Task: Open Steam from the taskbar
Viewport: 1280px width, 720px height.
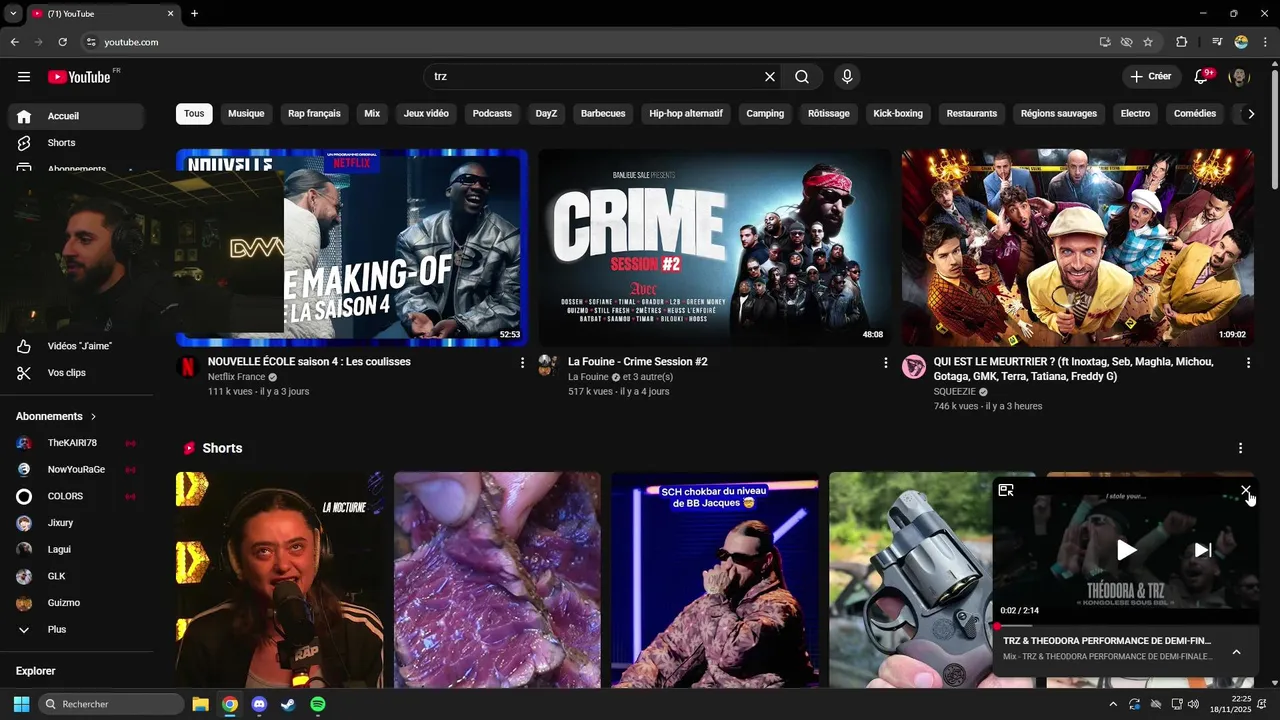Action: point(289,704)
